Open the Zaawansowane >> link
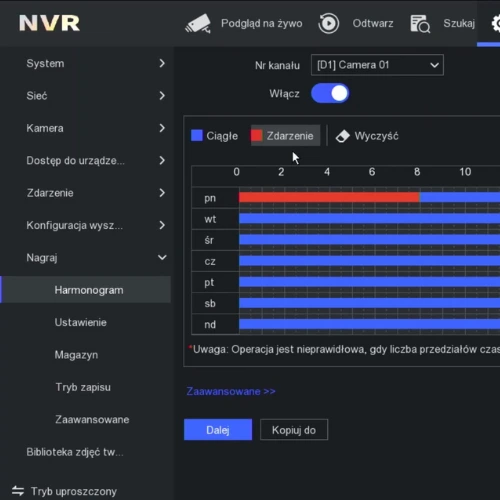 click(231, 391)
